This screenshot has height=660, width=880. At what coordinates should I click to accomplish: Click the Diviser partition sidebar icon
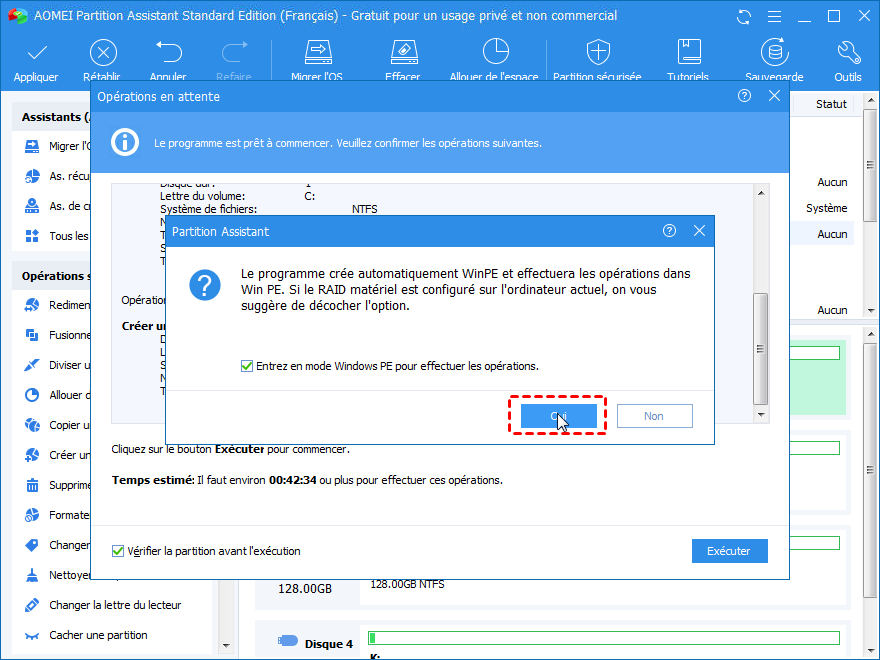click(x=32, y=365)
